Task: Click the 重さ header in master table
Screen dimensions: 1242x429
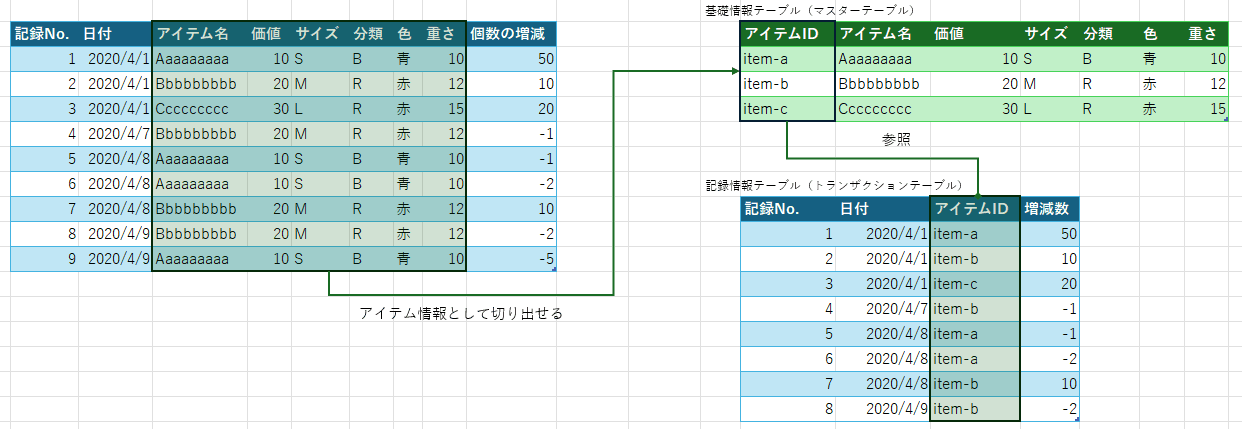Action: (1202, 34)
